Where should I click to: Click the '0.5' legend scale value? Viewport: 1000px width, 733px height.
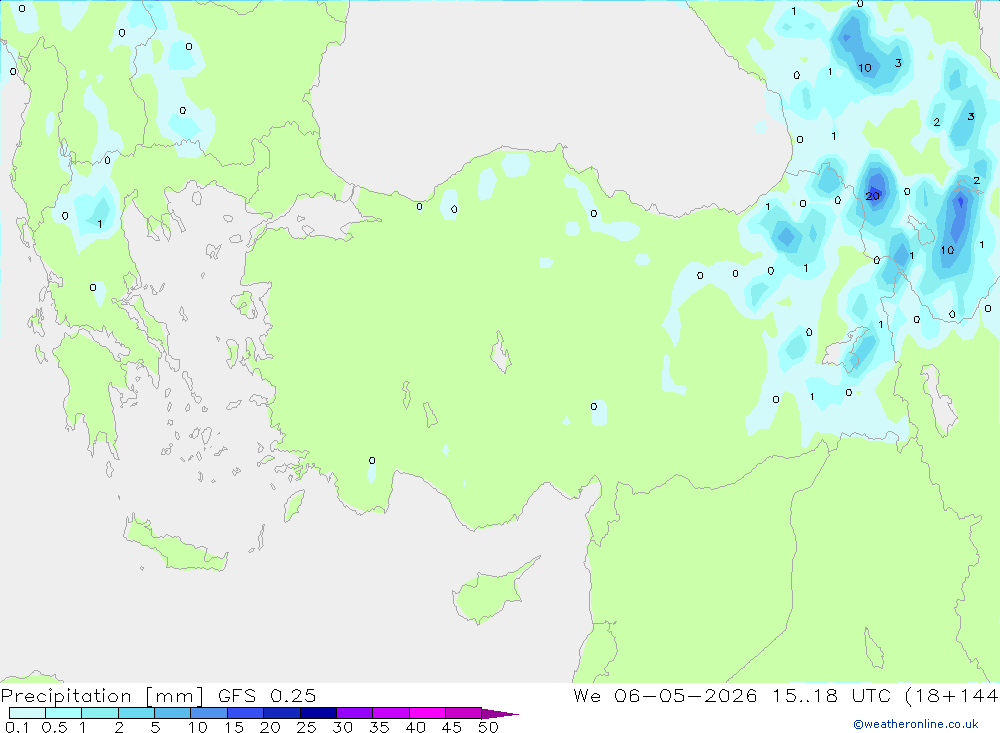(54, 727)
